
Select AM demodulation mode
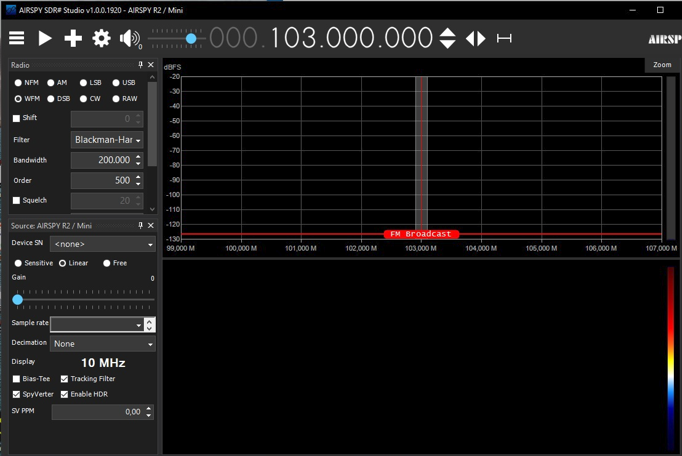pyautogui.click(x=57, y=83)
